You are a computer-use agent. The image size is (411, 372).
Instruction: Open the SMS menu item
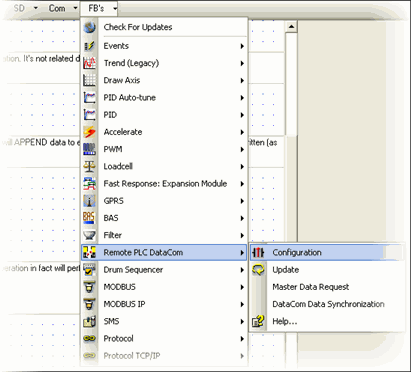click(165, 321)
